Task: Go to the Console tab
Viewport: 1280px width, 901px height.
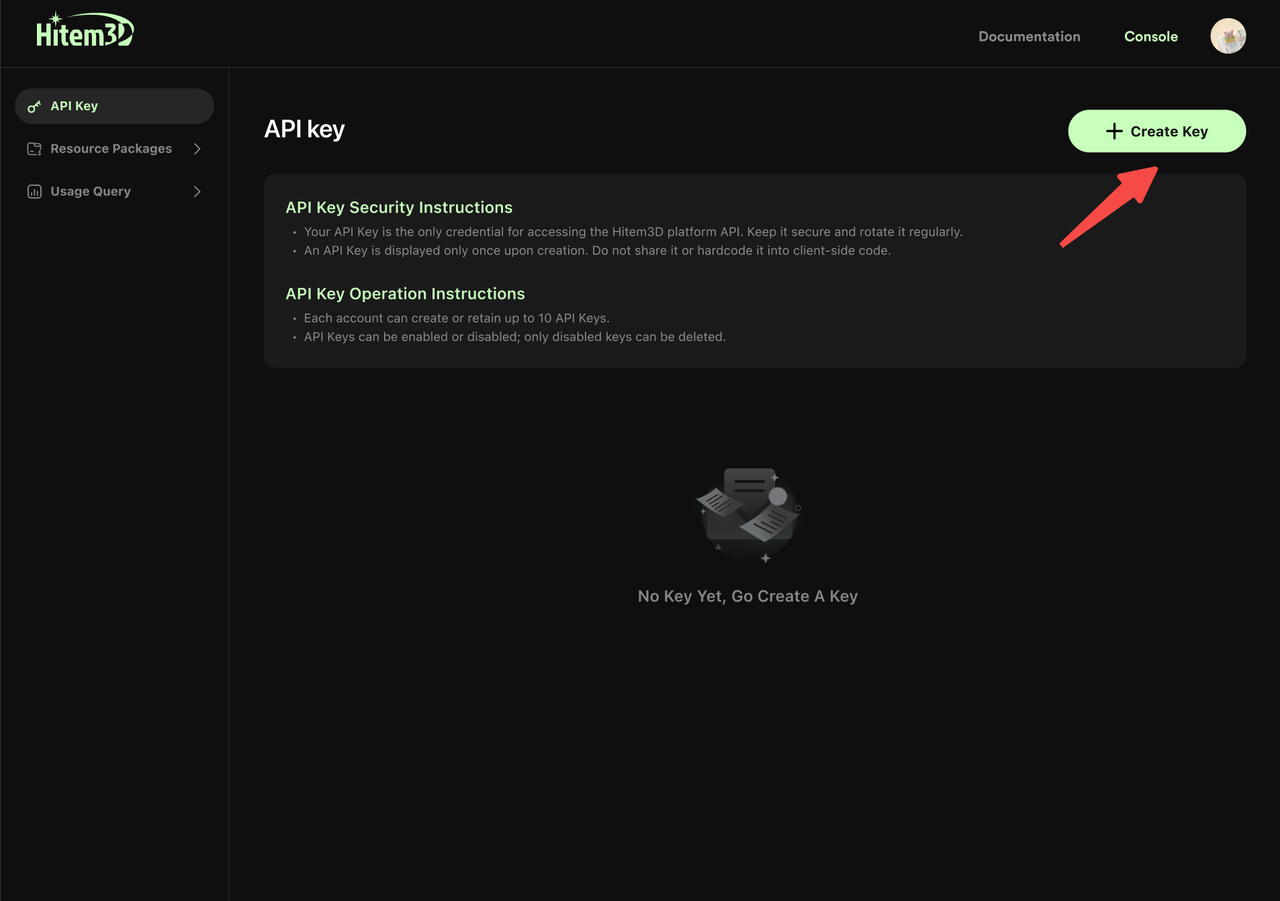Action: (x=1151, y=36)
